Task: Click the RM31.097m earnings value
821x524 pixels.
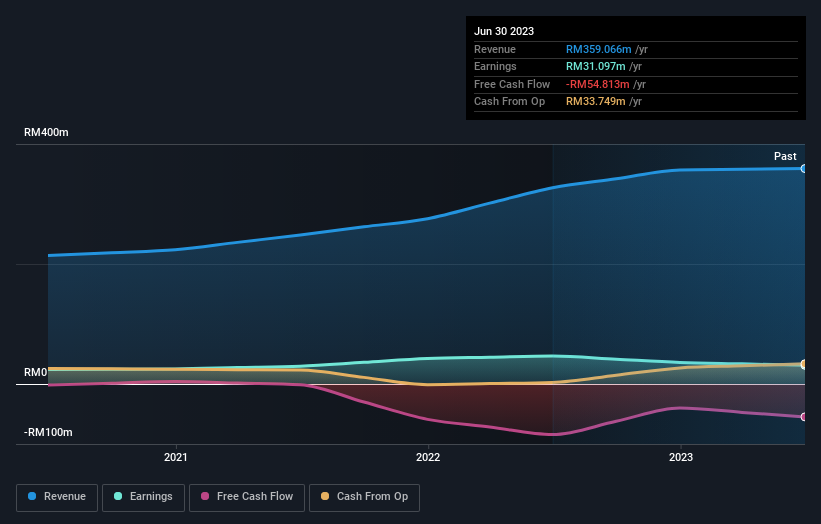Action: click(x=595, y=66)
